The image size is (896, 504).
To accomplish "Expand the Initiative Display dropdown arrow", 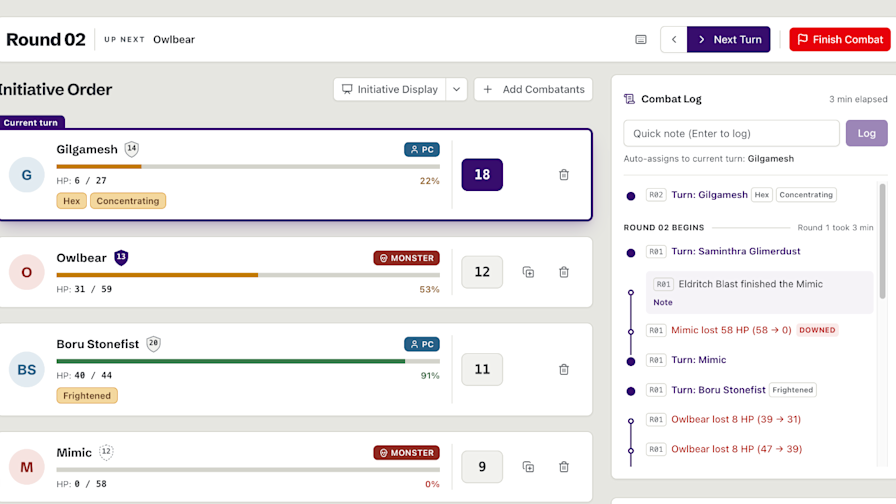I will [457, 89].
